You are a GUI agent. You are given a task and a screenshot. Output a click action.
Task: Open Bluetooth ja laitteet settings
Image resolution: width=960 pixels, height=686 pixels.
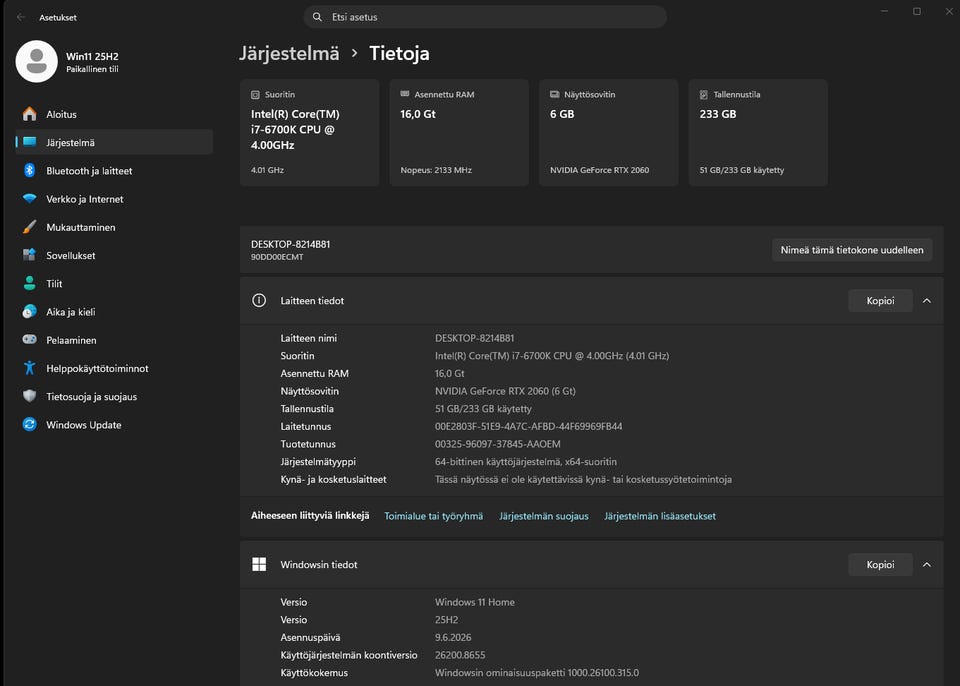114,170
